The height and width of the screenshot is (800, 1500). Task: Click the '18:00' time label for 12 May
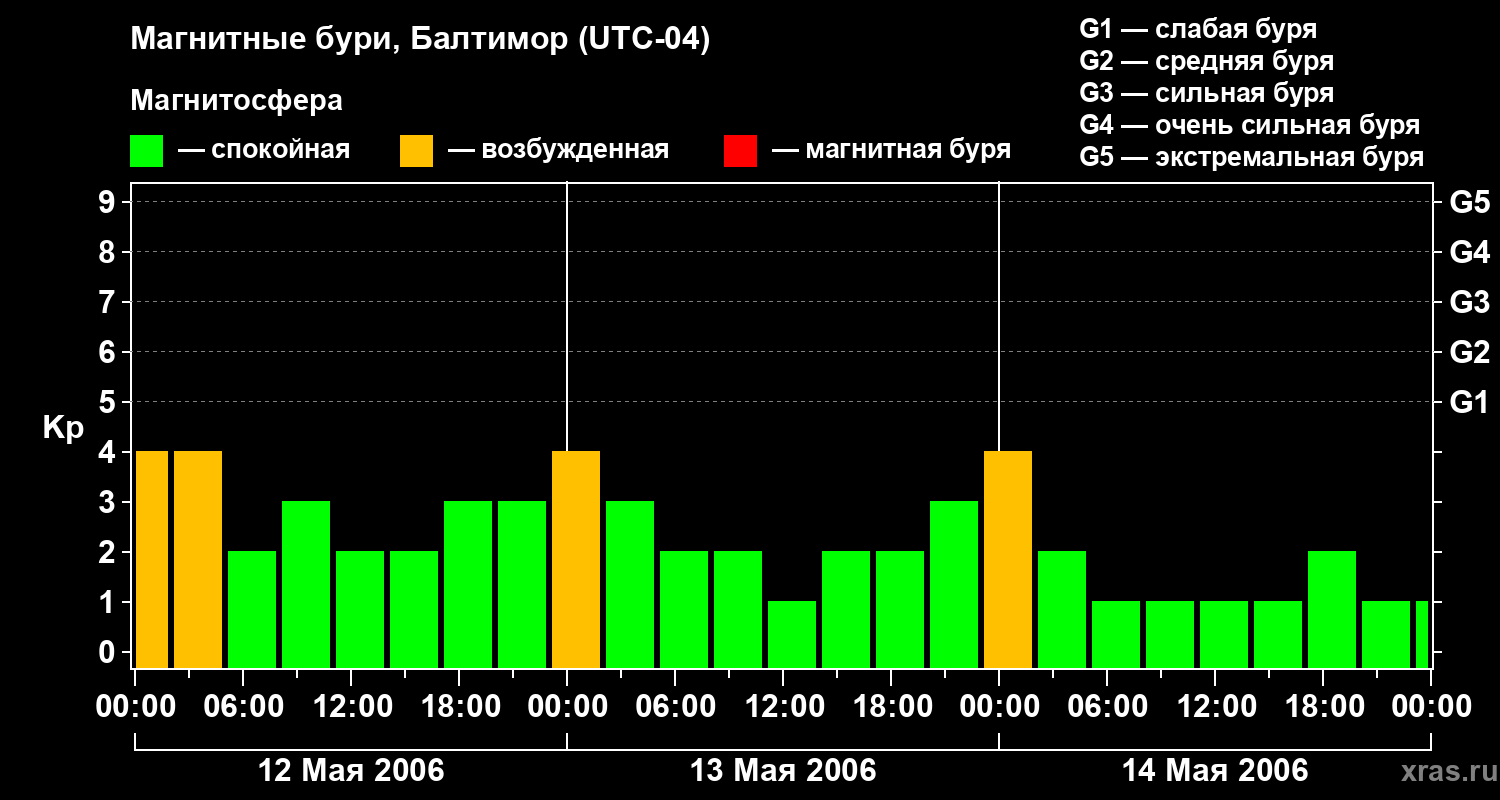pyautogui.click(x=459, y=707)
